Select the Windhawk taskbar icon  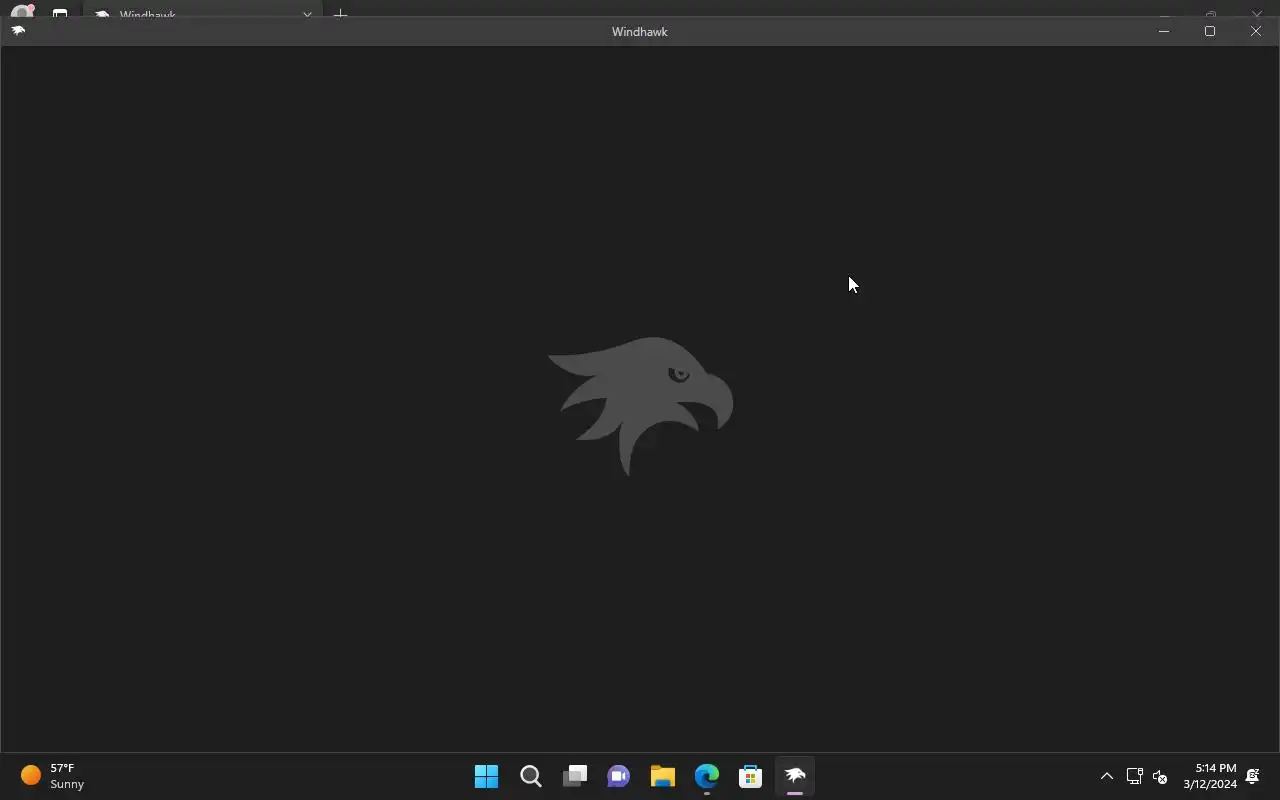[795, 776]
